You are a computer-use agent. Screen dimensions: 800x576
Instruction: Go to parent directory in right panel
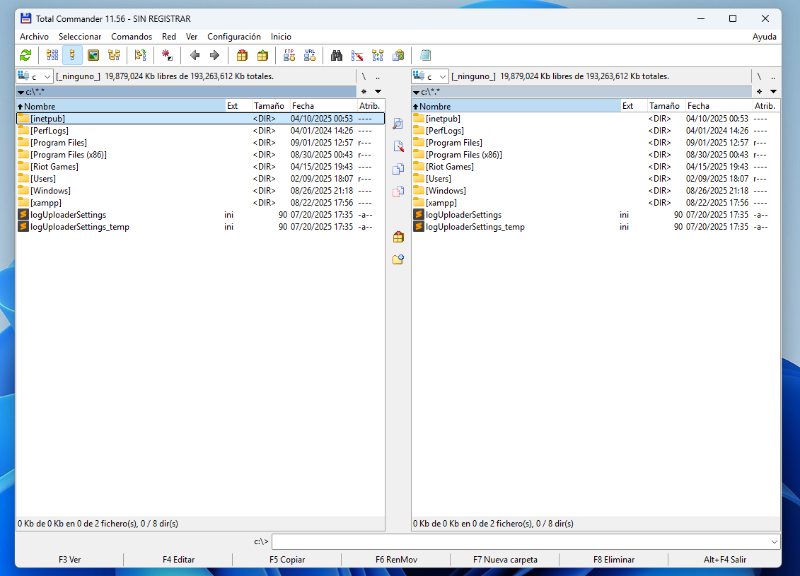[x=773, y=77]
